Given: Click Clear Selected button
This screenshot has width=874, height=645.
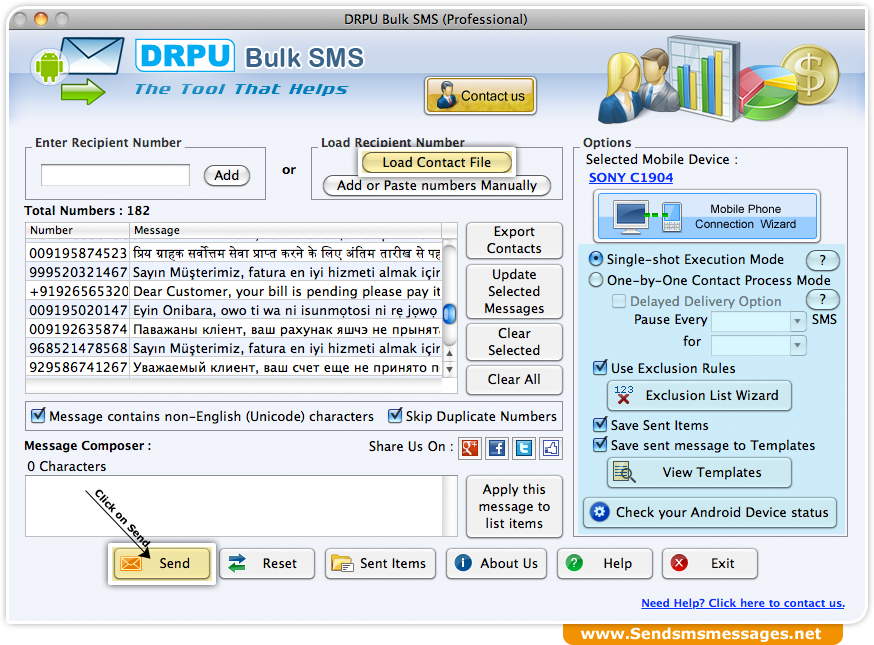Looking at the screenshot, I should tap(514, 342).
